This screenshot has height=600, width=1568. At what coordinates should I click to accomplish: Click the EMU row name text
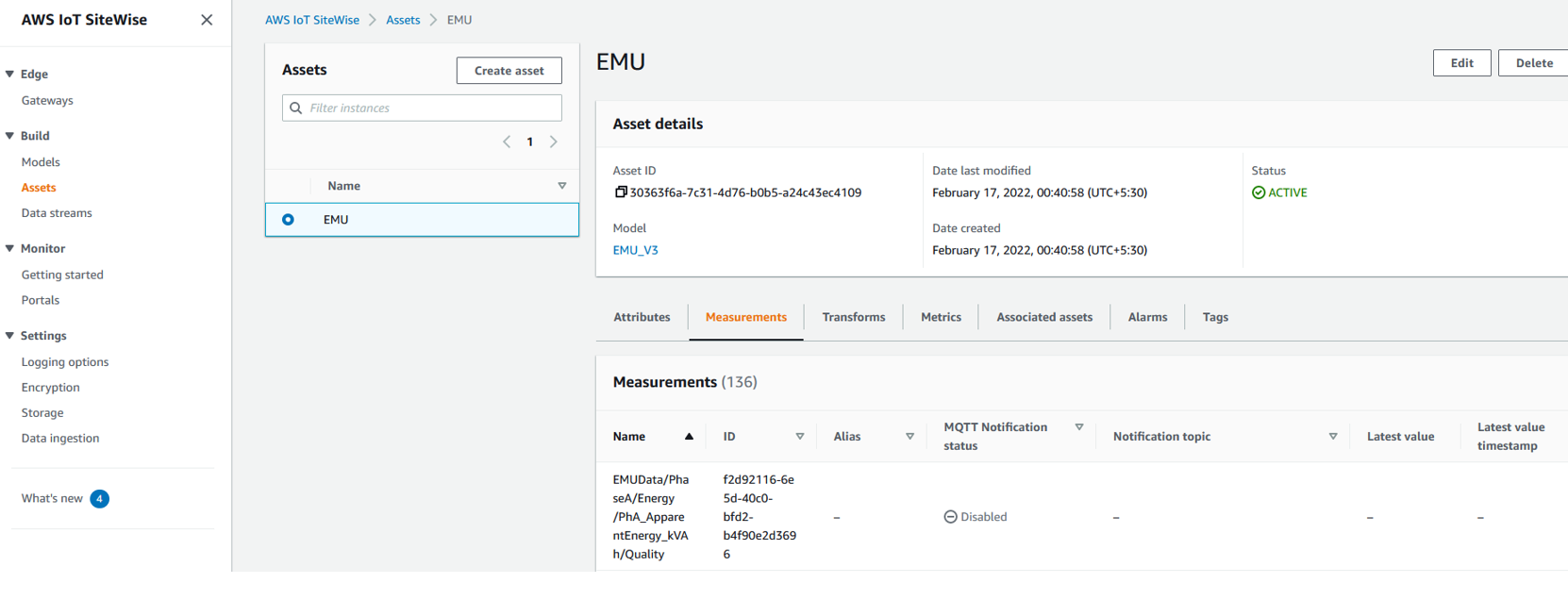pyautogui.click(x=336, y=220)
